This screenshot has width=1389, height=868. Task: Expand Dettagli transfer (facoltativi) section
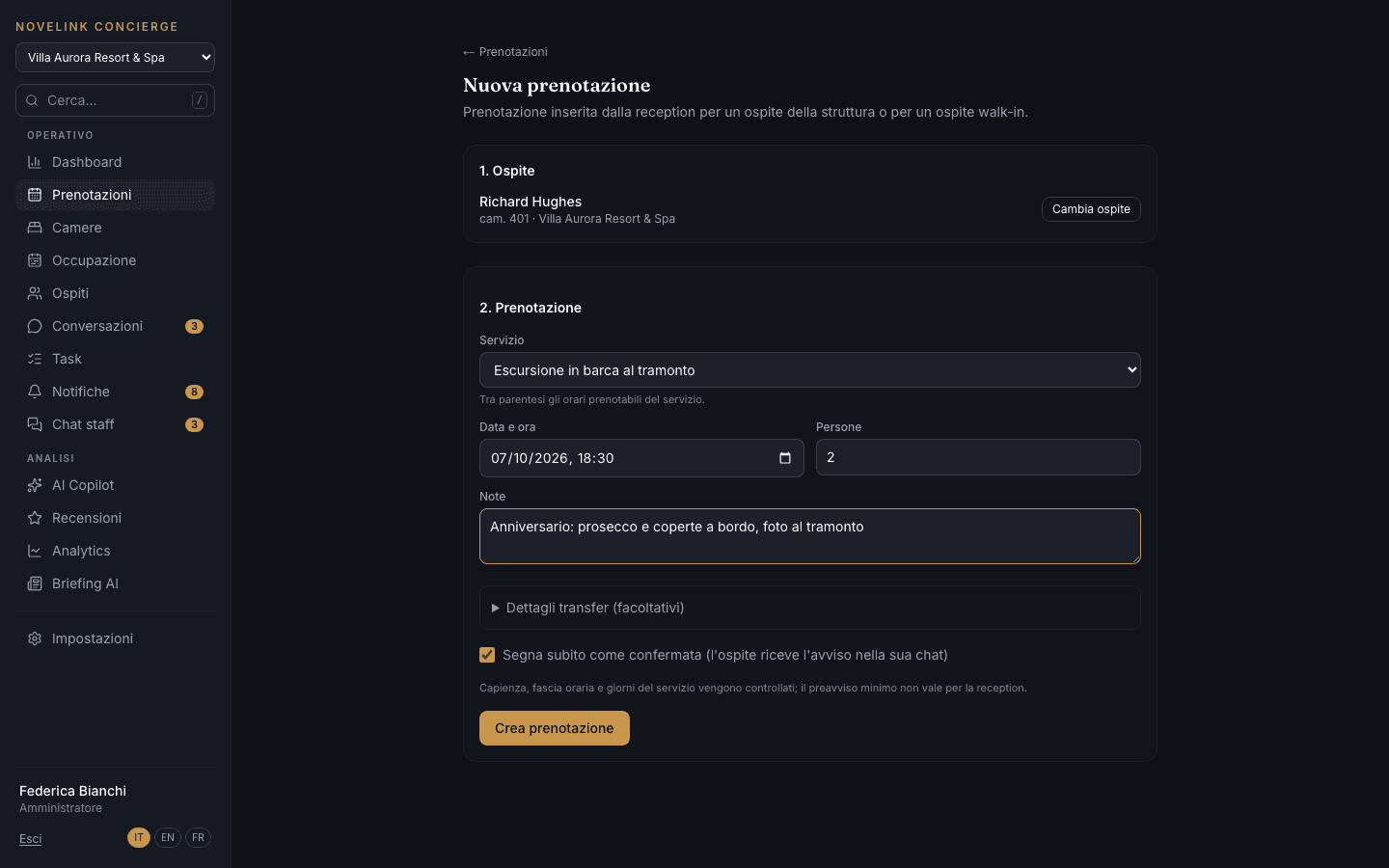810,608
